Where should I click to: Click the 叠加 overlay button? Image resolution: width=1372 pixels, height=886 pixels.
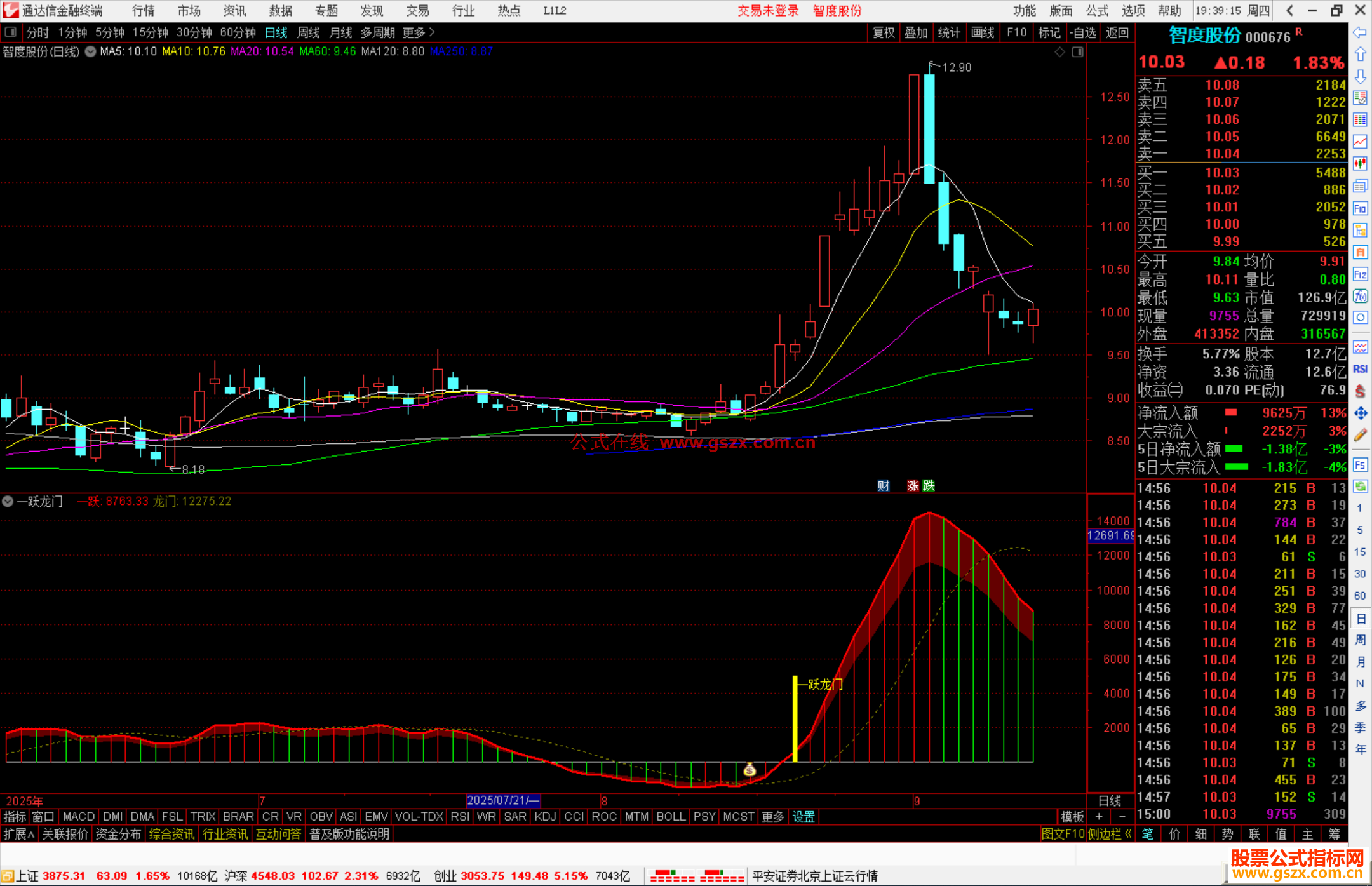tap(917, 32)
